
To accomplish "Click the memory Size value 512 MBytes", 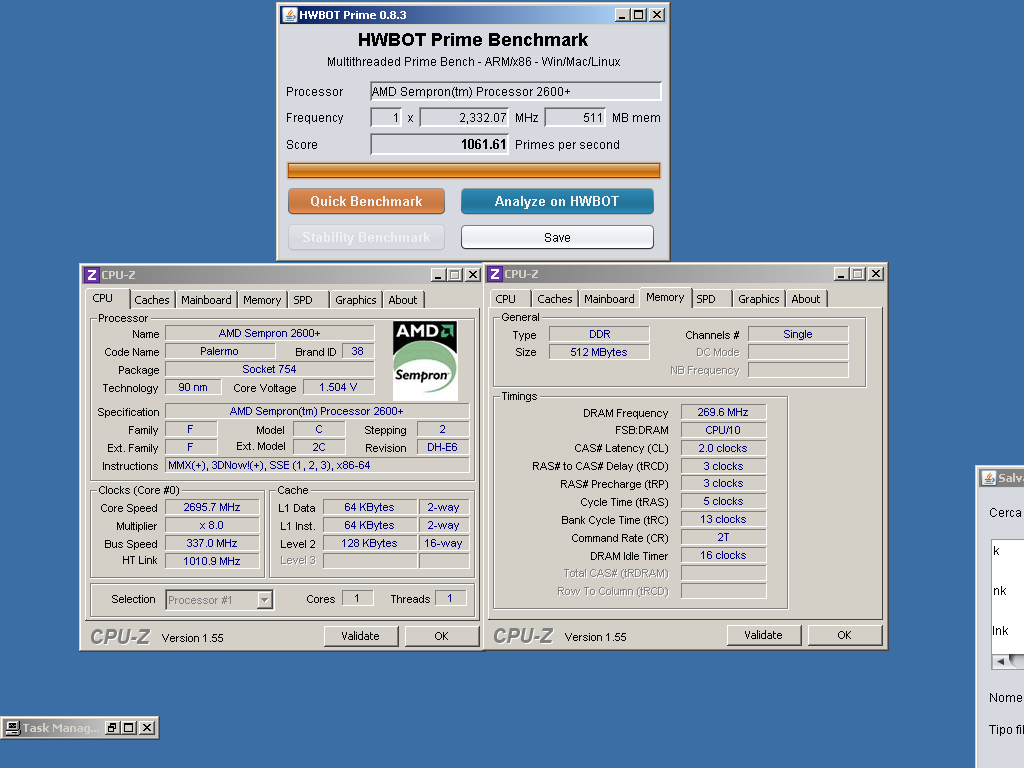I will (x=599, y=352).
